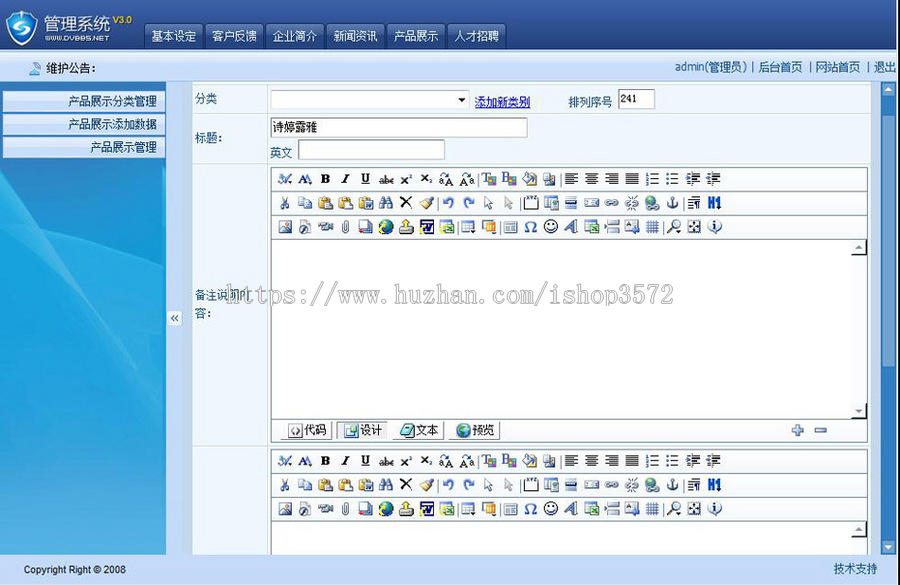The width and height of the screenshot is (900, 585).
Task: Open the 客户反馈 menu tab
Action: (234, 36)
